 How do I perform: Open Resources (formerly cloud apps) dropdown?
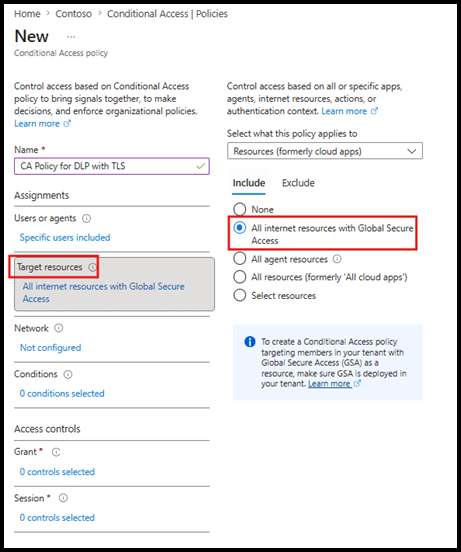point(325,151)
